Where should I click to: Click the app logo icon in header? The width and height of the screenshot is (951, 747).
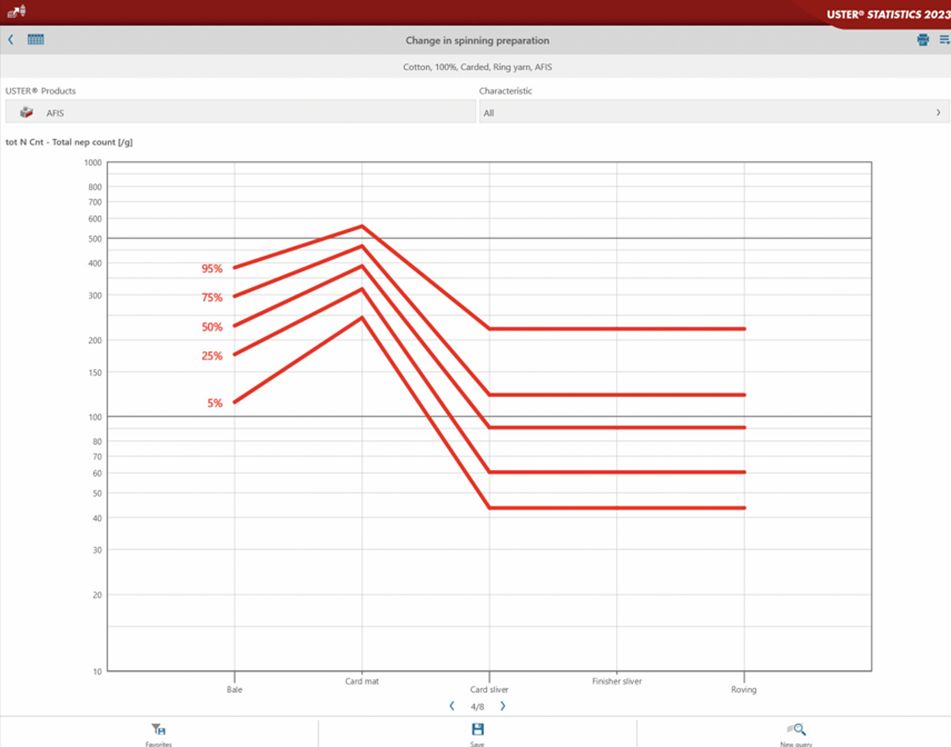(x=16, y=12)
